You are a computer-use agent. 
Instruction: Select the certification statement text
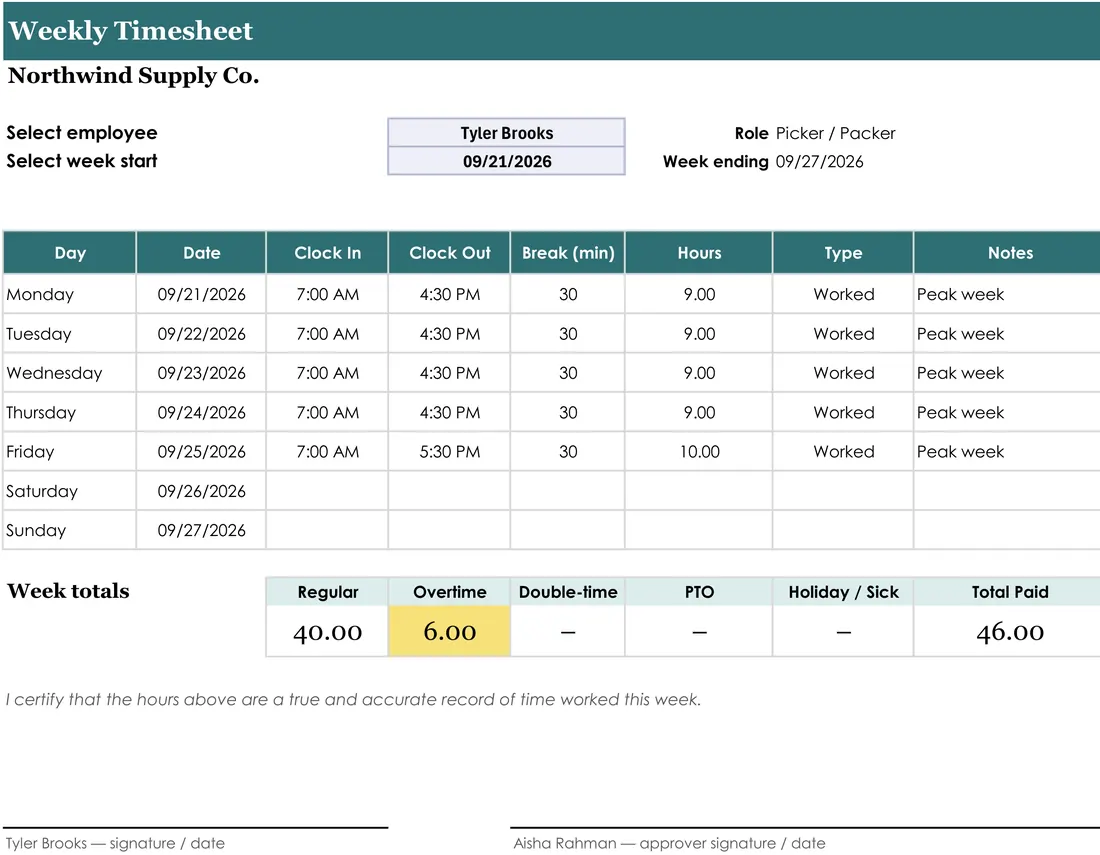[x=353, y=699]
